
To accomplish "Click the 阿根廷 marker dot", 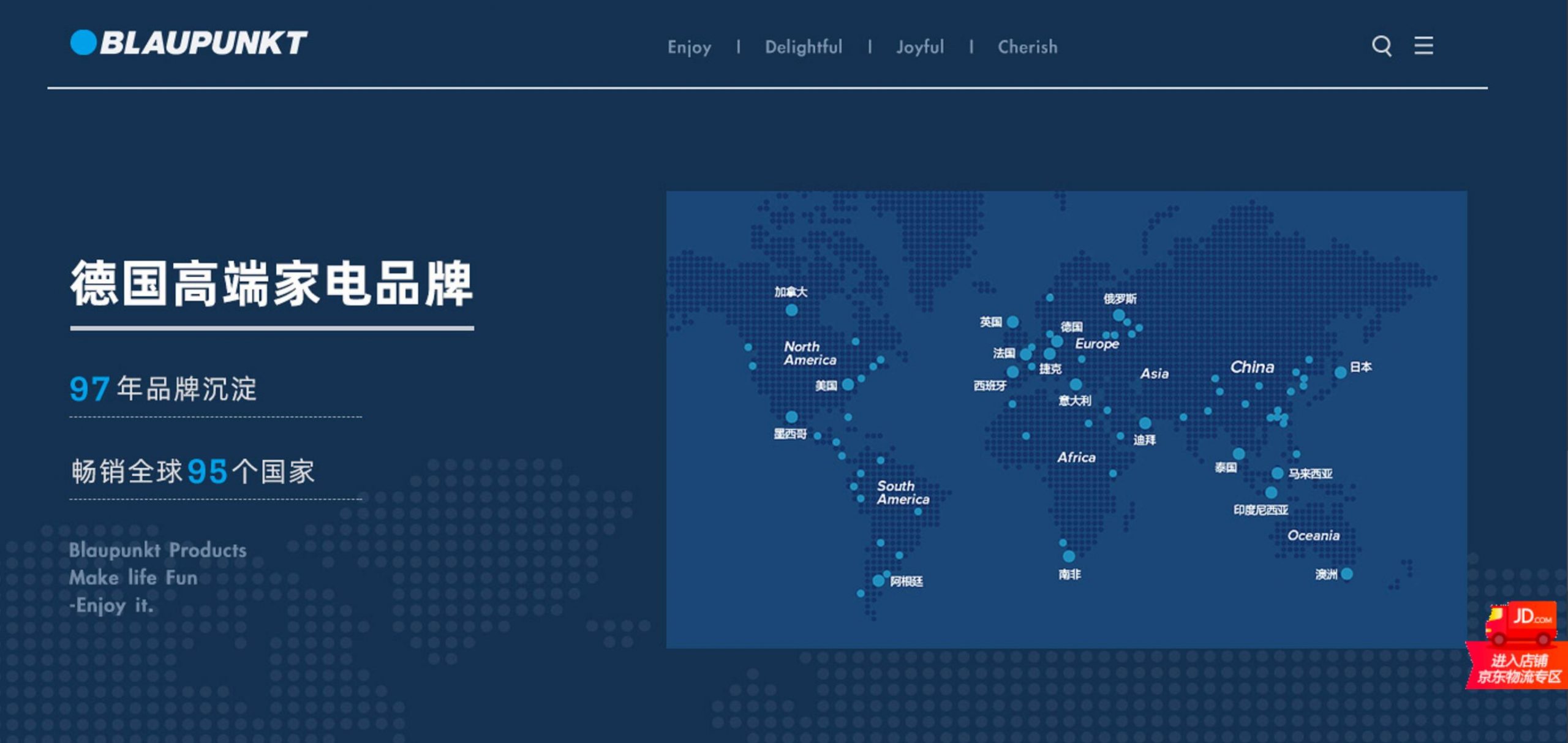I will coord(878,581).
